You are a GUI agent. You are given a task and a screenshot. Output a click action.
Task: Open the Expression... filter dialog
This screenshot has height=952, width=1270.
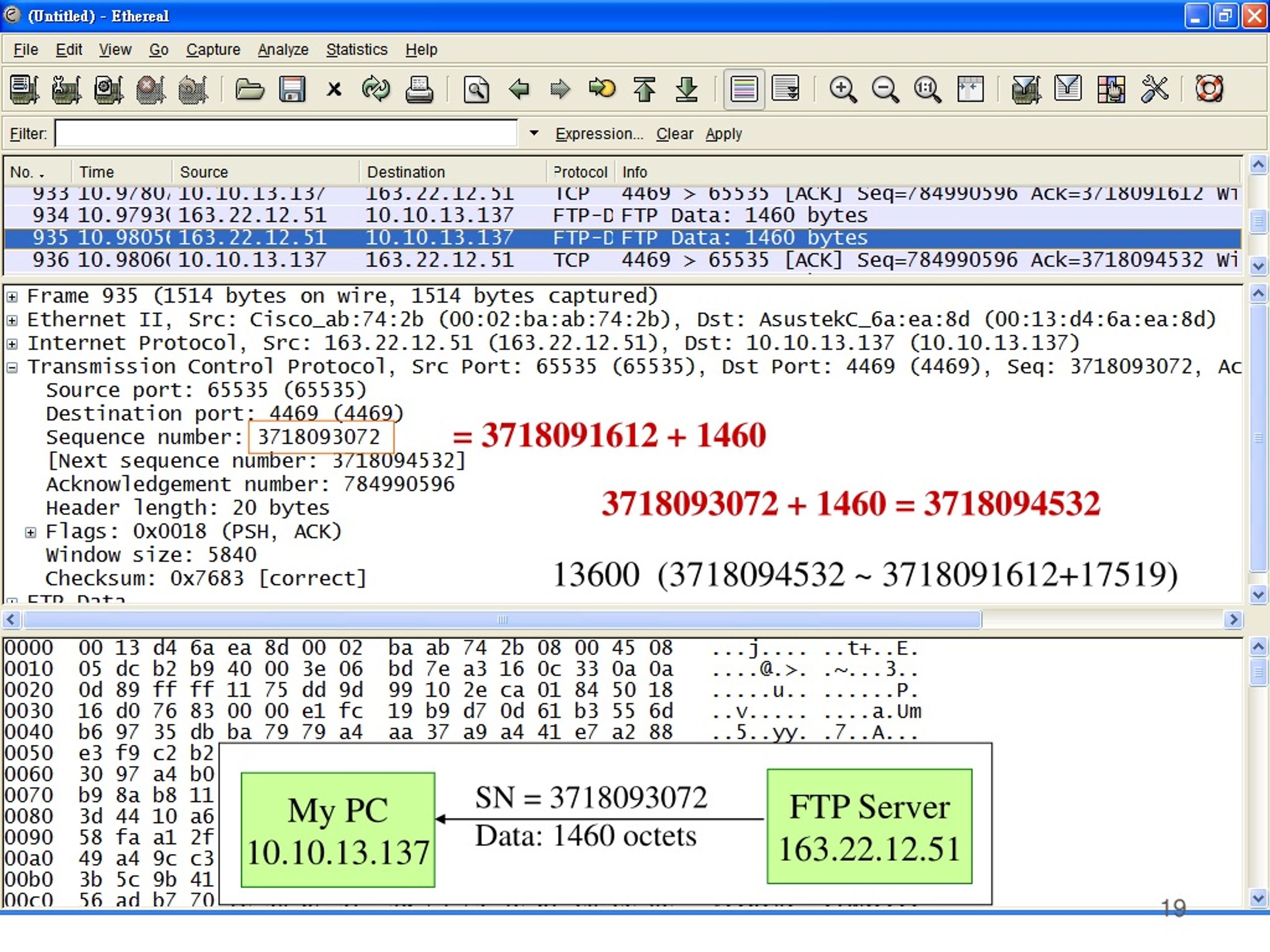pos(599,134)
